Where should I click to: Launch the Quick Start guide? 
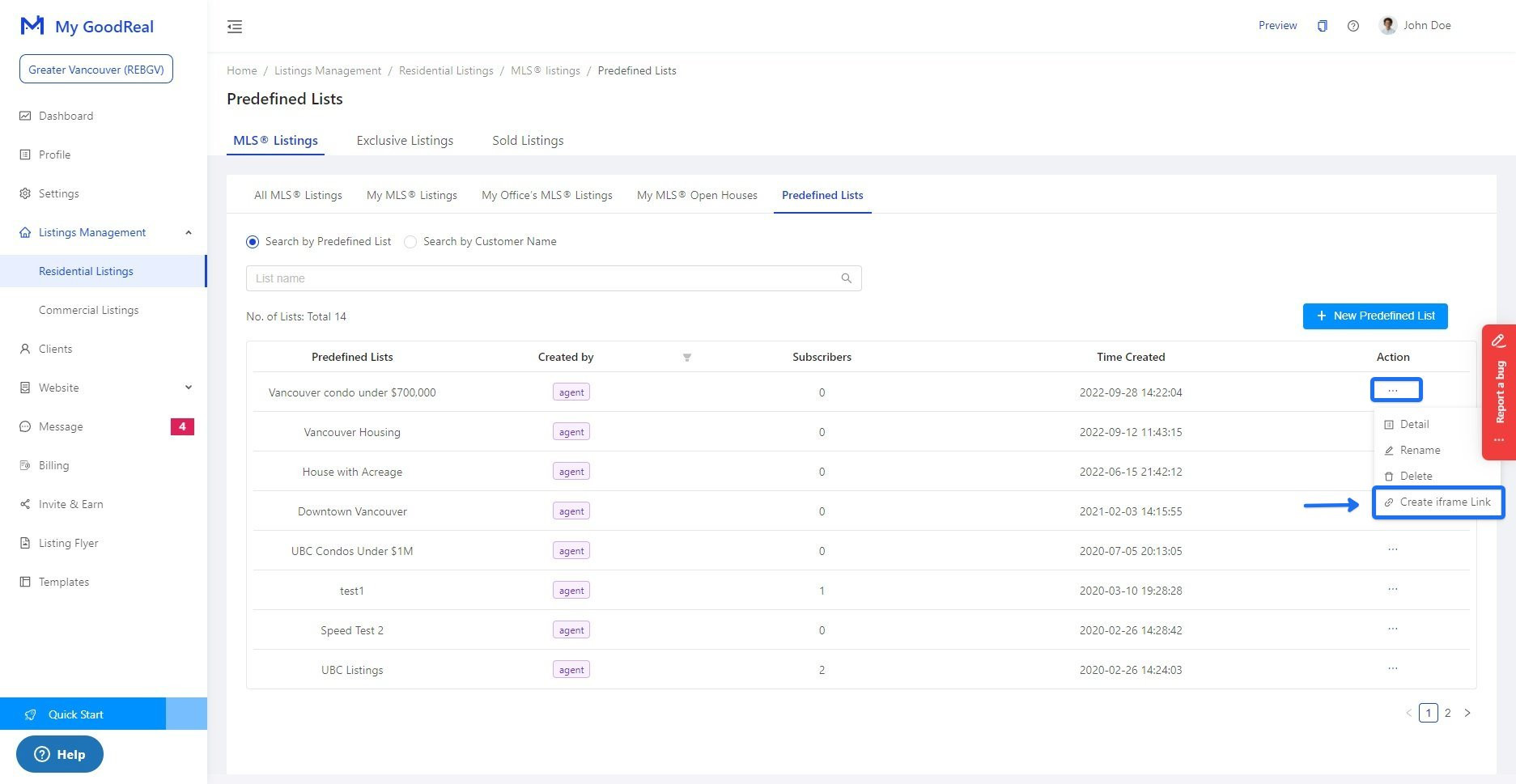click(x=76, y=714)
